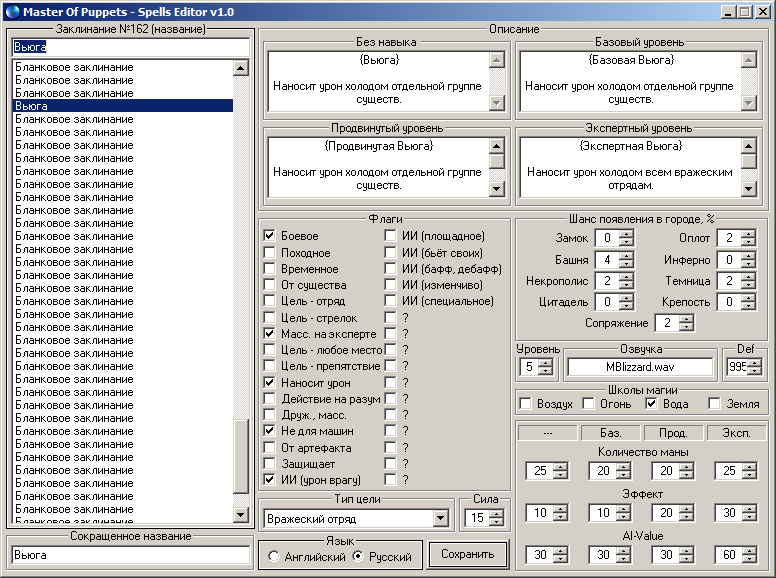The width and height of the screenshot is (776, 578).
Task: Select the highlighted Вьюга spell entry
Action: pos(122,105)
